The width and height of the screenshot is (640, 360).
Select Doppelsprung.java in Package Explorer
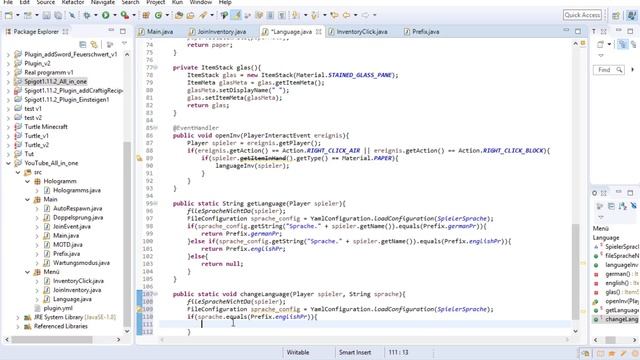(x=78, y=218)
